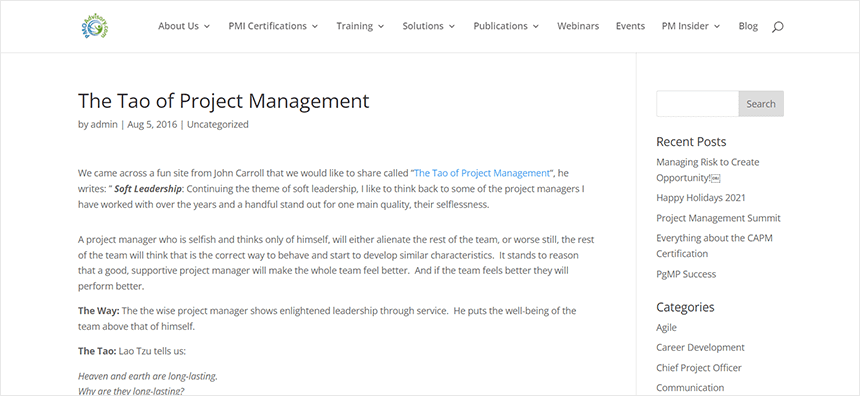Go to the Blog page

click(748, 26)
